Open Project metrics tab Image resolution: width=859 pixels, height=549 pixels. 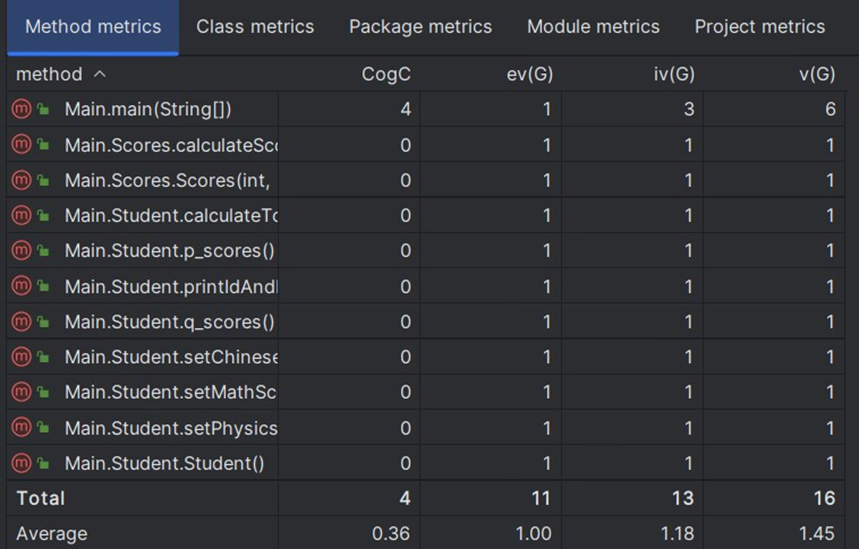760,27
